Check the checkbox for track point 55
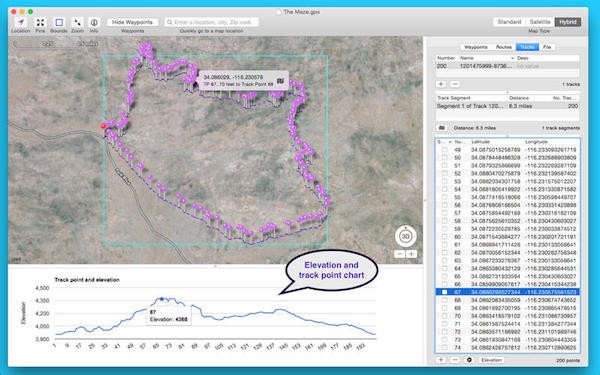The image size is (600, 375). [444, 197]
